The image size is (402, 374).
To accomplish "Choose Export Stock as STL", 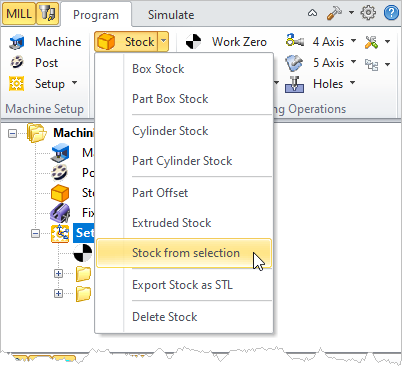I will [184, 285].
